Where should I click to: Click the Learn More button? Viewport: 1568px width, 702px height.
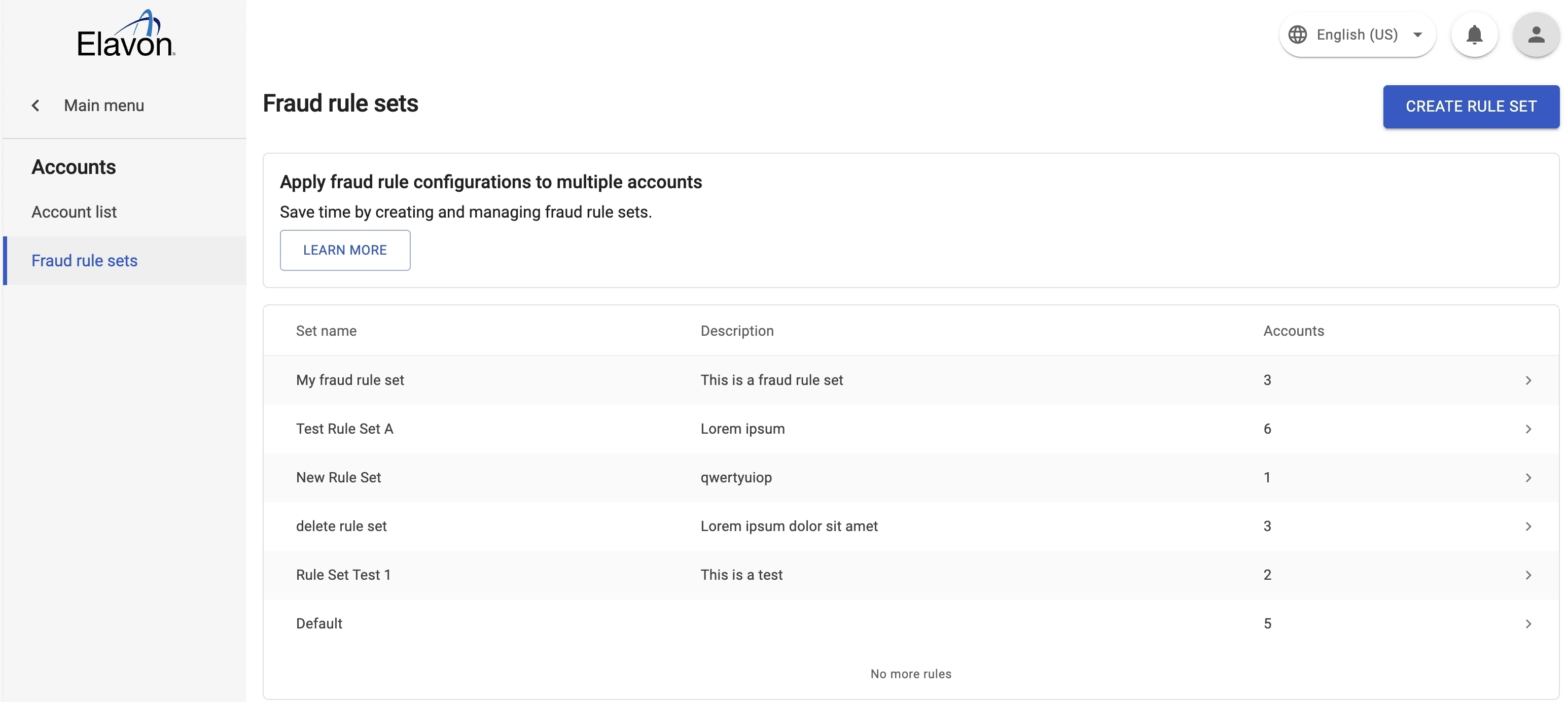pyautogui.click(x=344, y=250)
